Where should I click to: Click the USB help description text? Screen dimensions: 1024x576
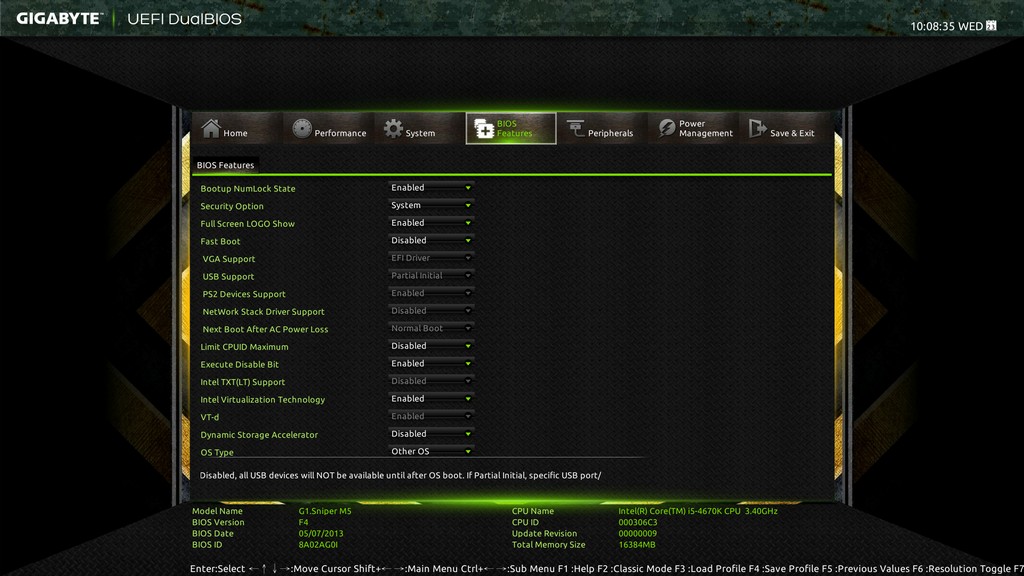[400, 475]
